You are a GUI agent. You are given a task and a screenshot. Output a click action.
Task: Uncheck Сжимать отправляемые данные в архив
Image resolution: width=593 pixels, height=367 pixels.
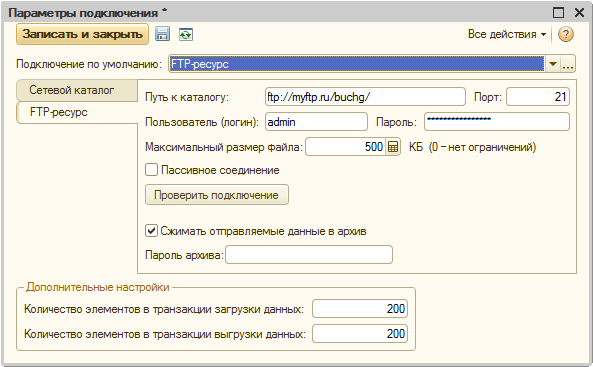click(x=151, y=230)
